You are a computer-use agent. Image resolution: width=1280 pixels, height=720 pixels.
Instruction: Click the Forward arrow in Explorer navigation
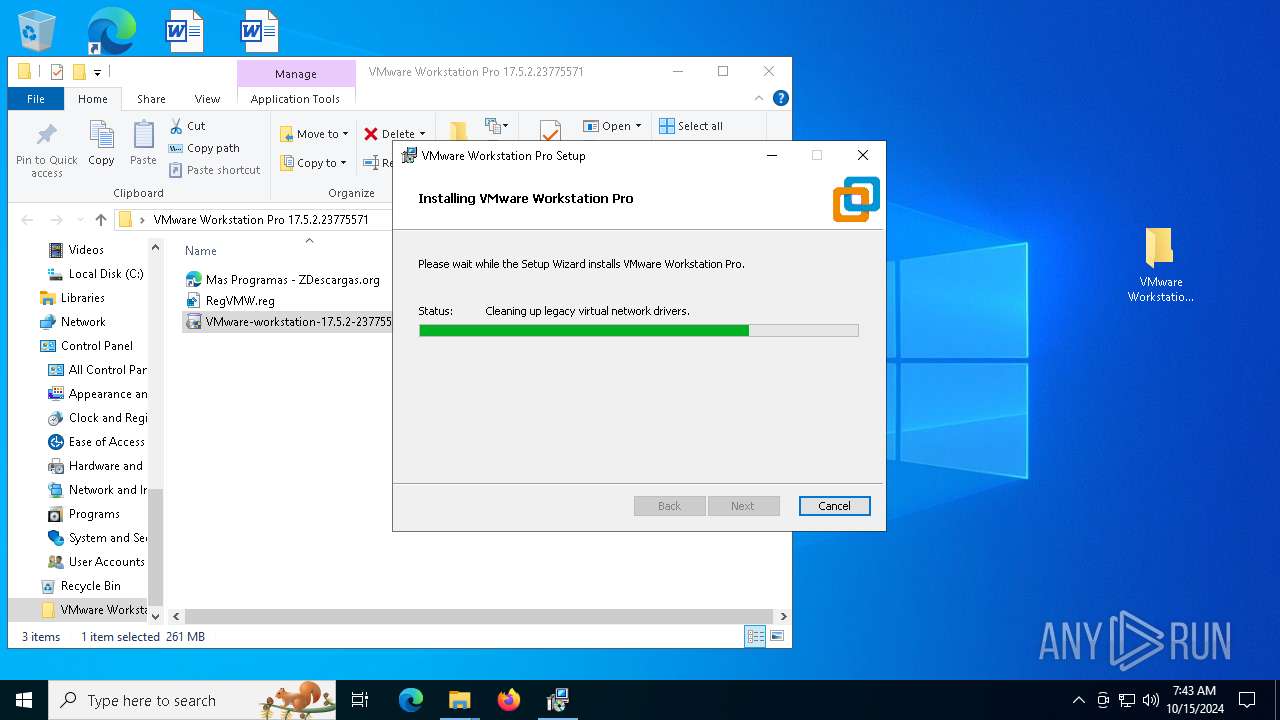56,220
